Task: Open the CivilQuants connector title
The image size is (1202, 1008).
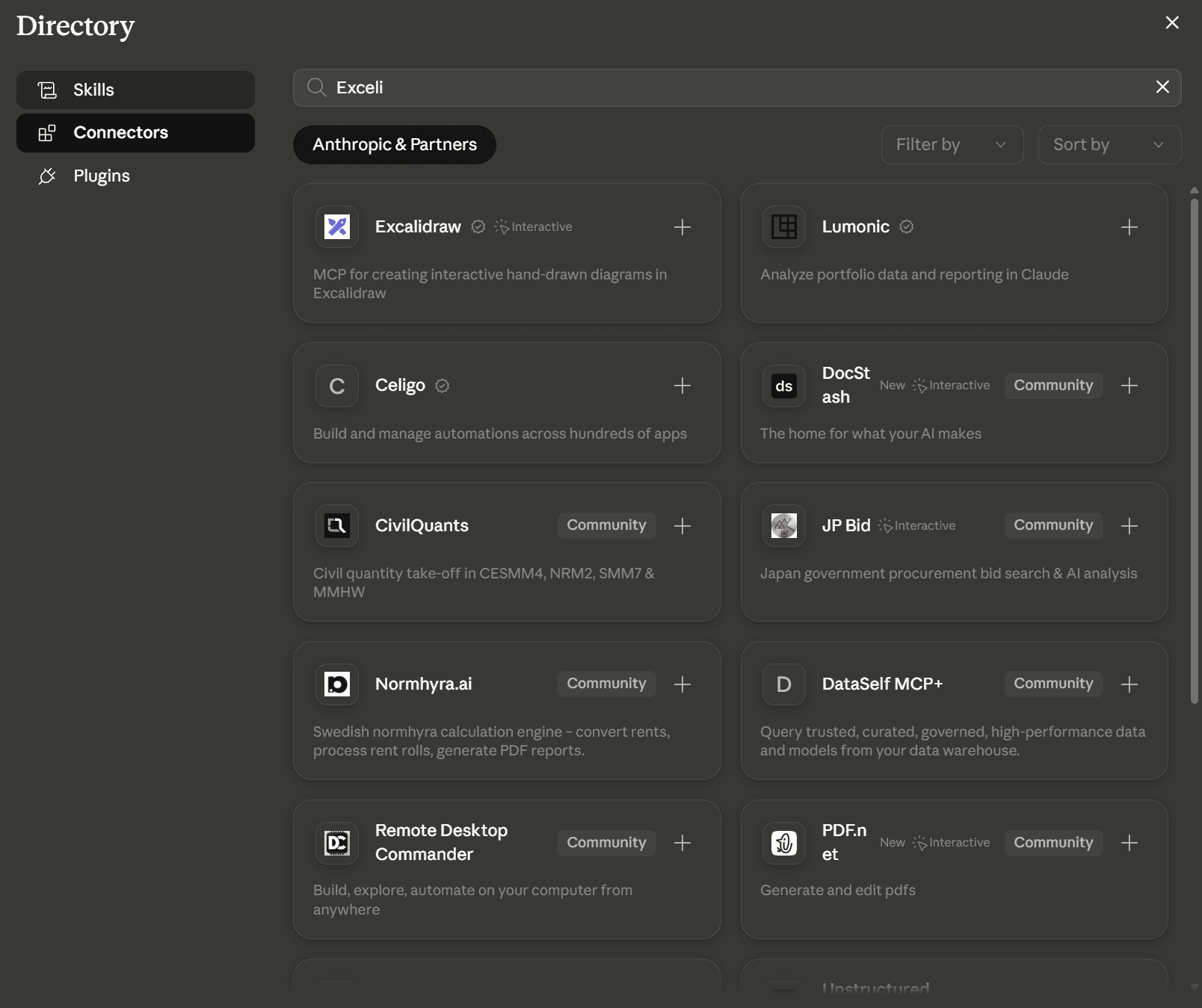Action: [422, 525]
